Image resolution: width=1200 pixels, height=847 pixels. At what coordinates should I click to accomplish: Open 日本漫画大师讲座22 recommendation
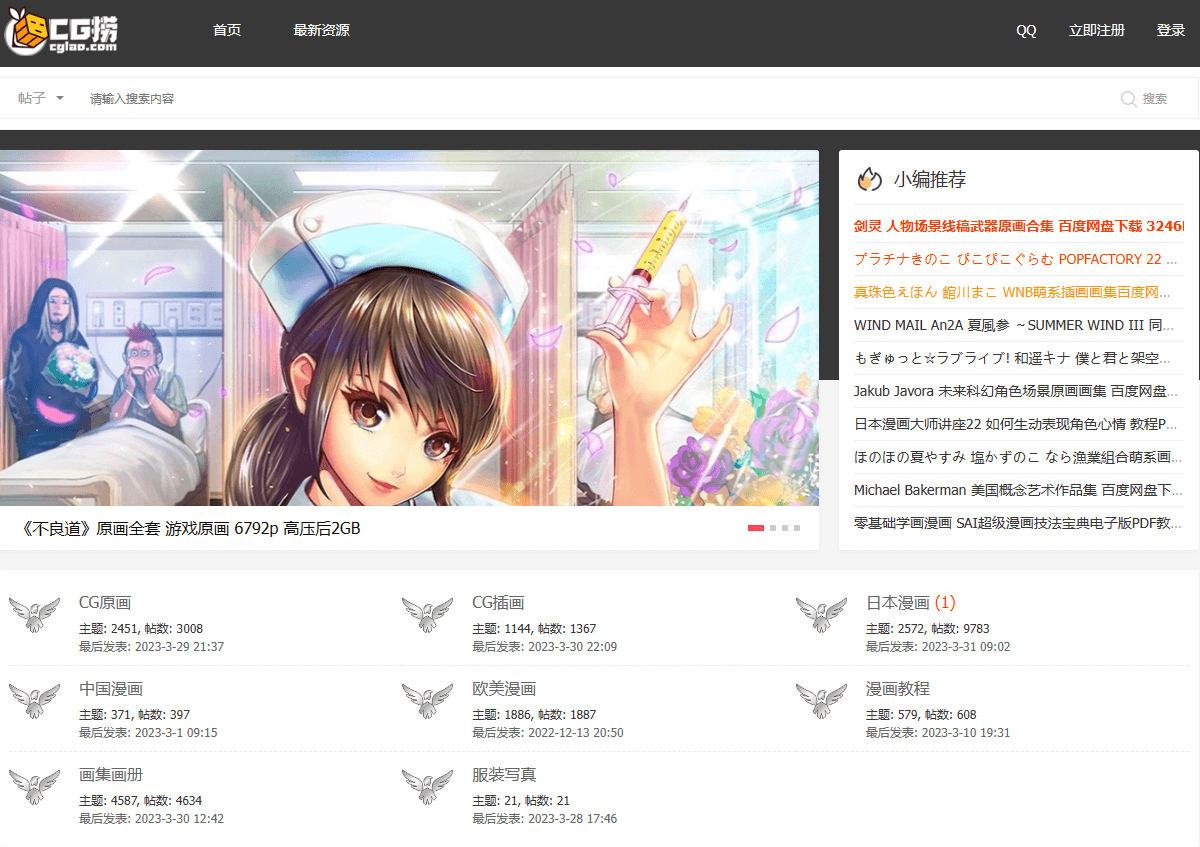(1015, 424)
